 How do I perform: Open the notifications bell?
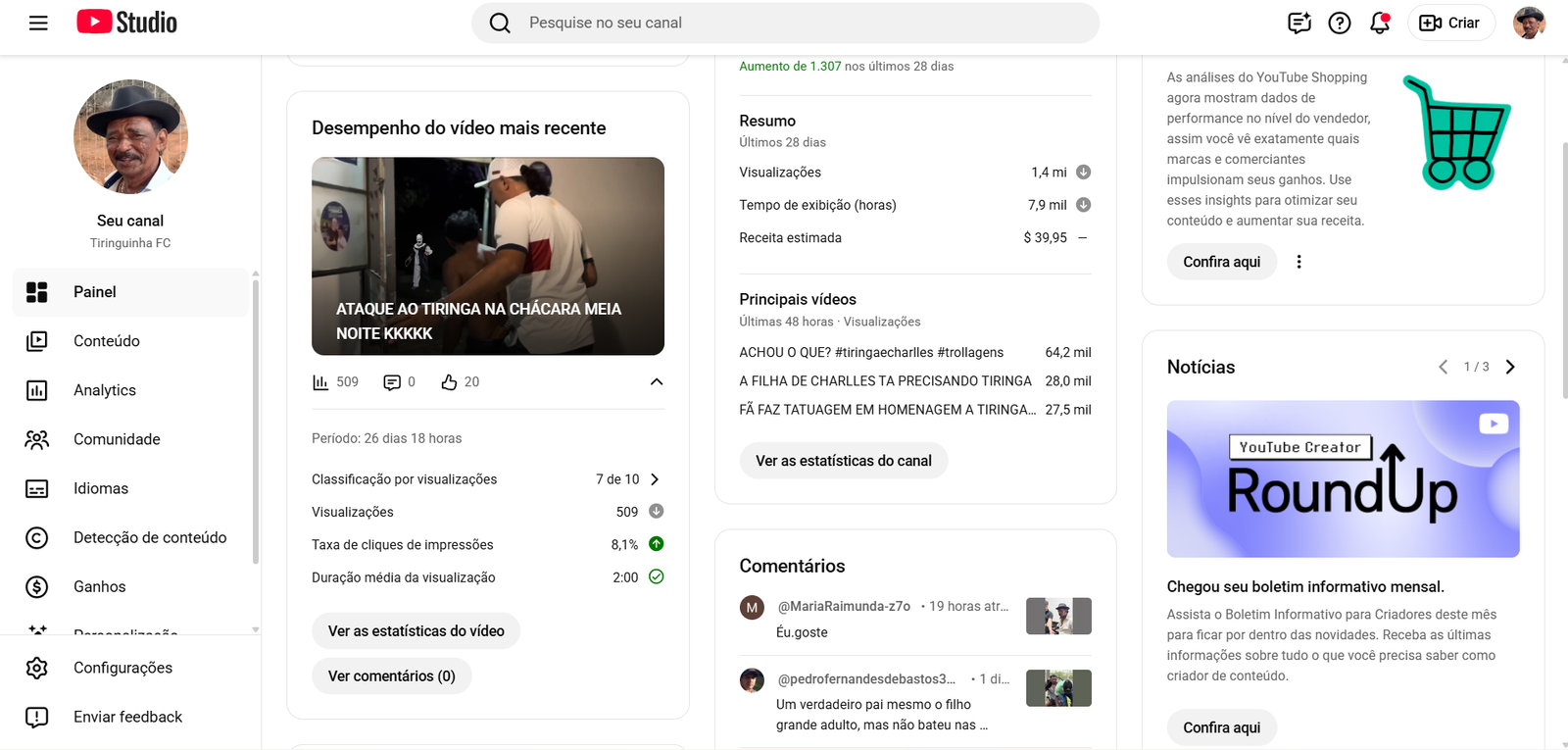point(1380,23)
